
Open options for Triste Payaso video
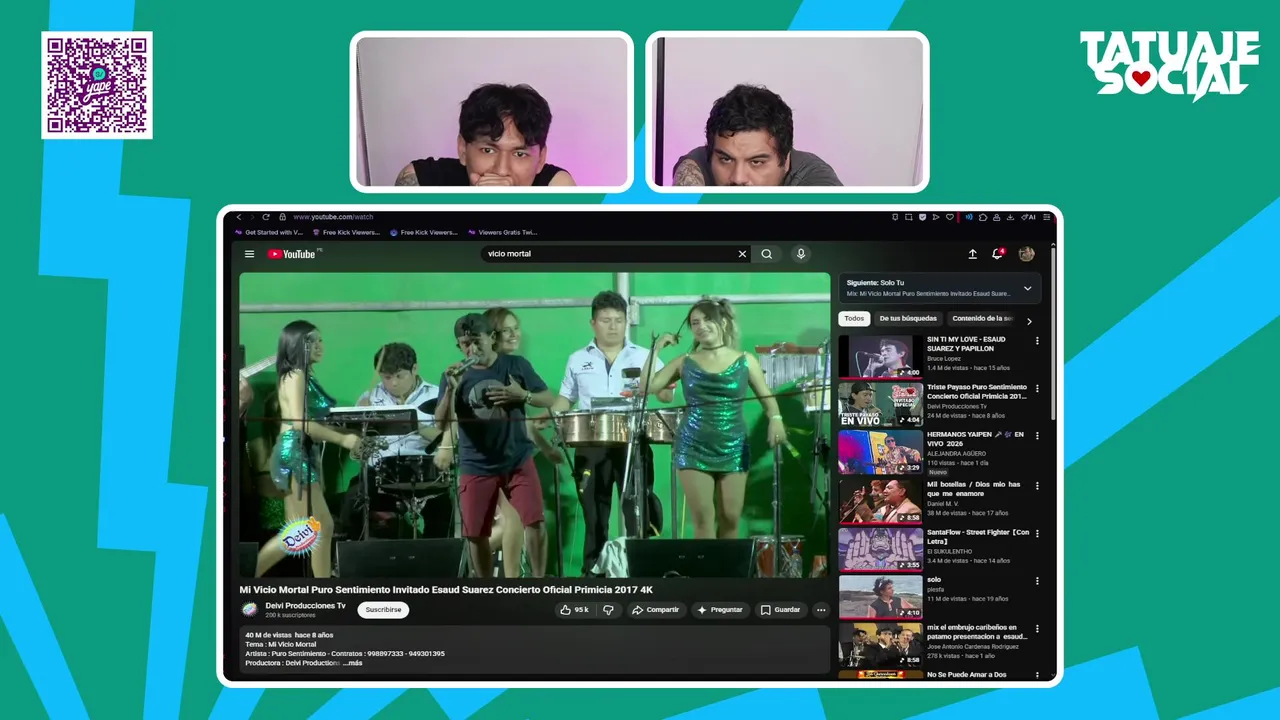(1037, 388)
